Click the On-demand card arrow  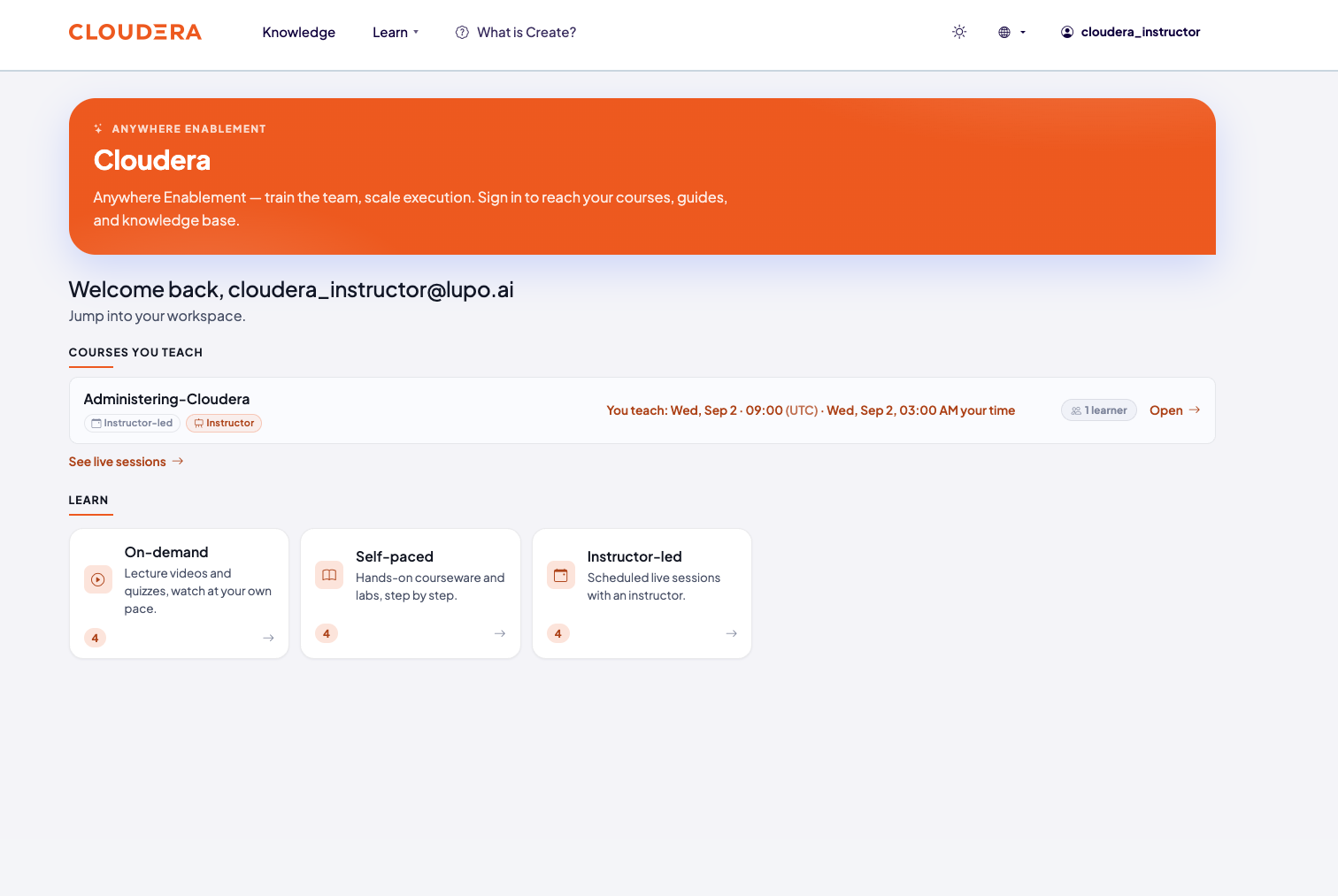tap(269, 638)
